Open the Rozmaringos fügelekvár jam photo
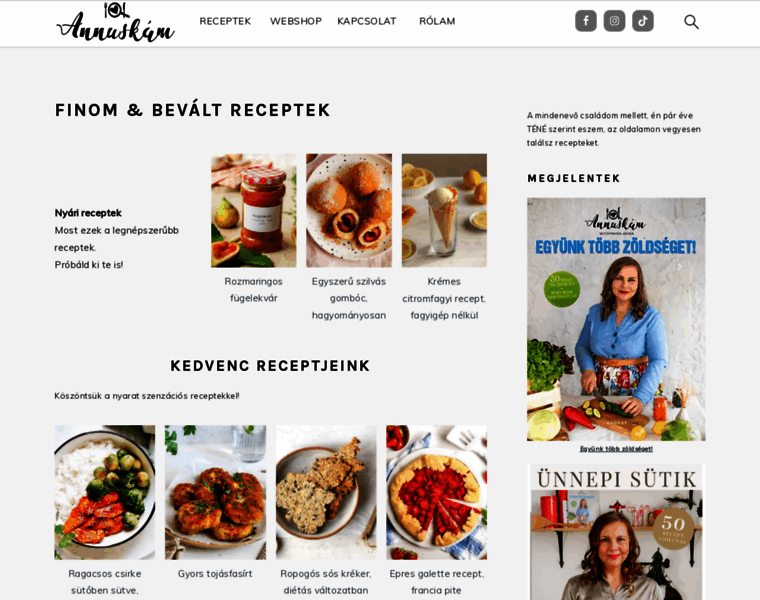 pos(253,210)
